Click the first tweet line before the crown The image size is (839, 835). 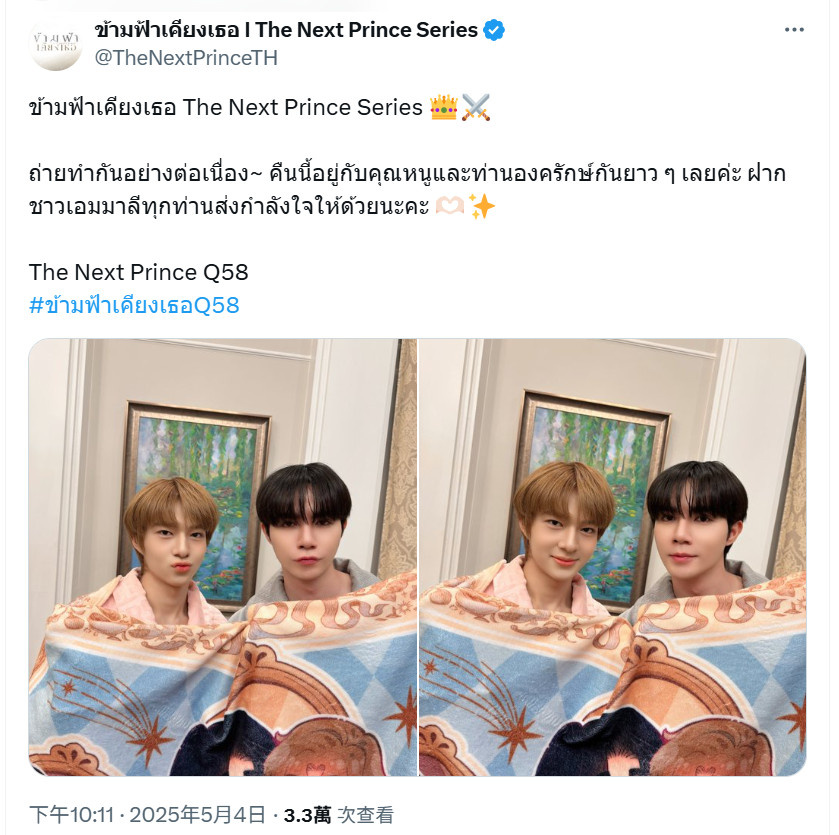tap(226, 108)
